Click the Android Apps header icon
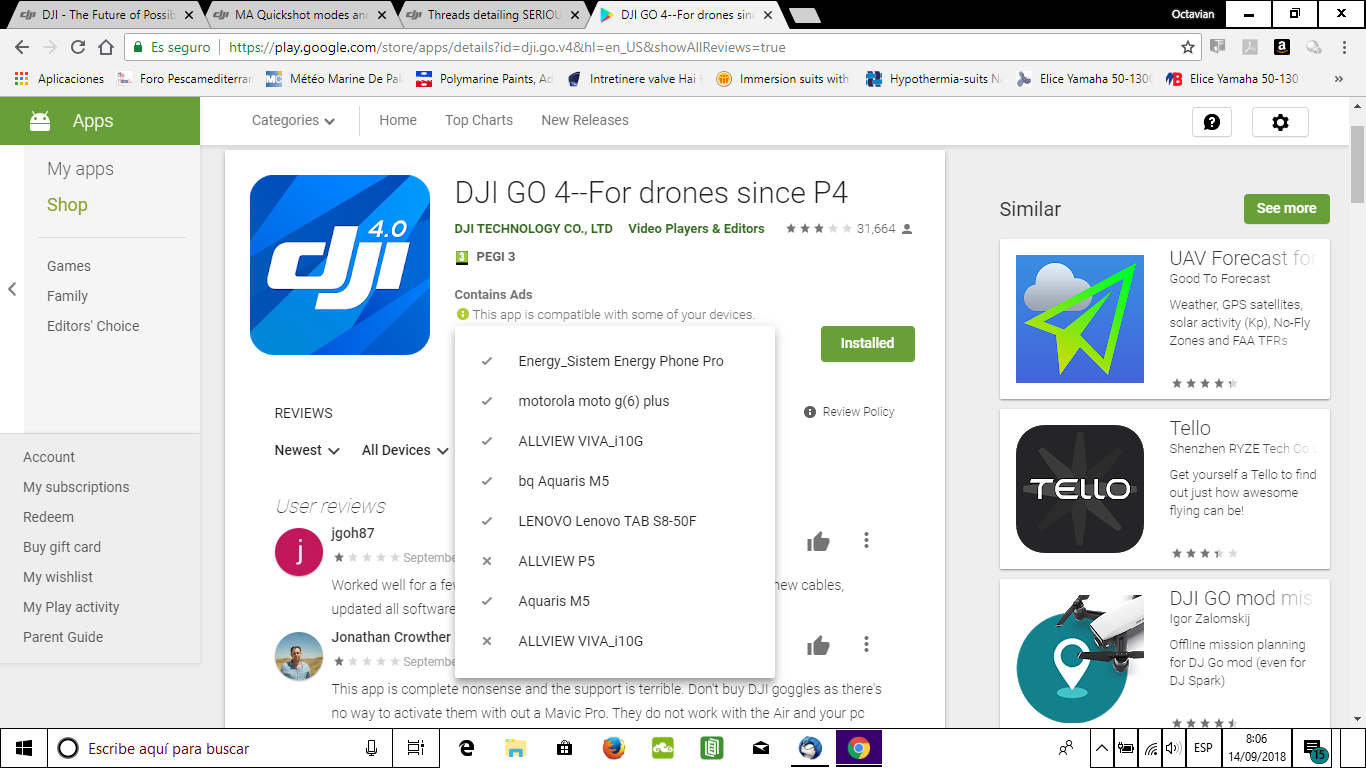Screen dimensions: 1366x768 (40, 121)
